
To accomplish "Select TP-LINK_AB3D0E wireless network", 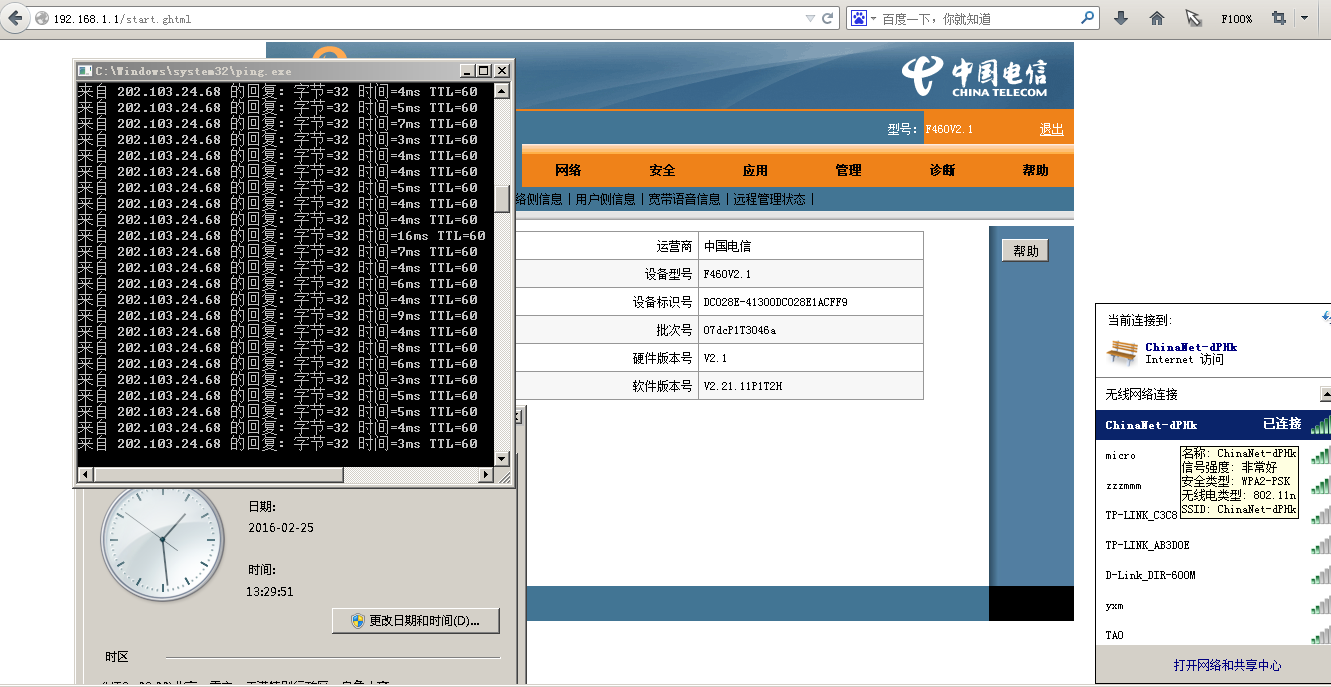I will pos(1147,546).
